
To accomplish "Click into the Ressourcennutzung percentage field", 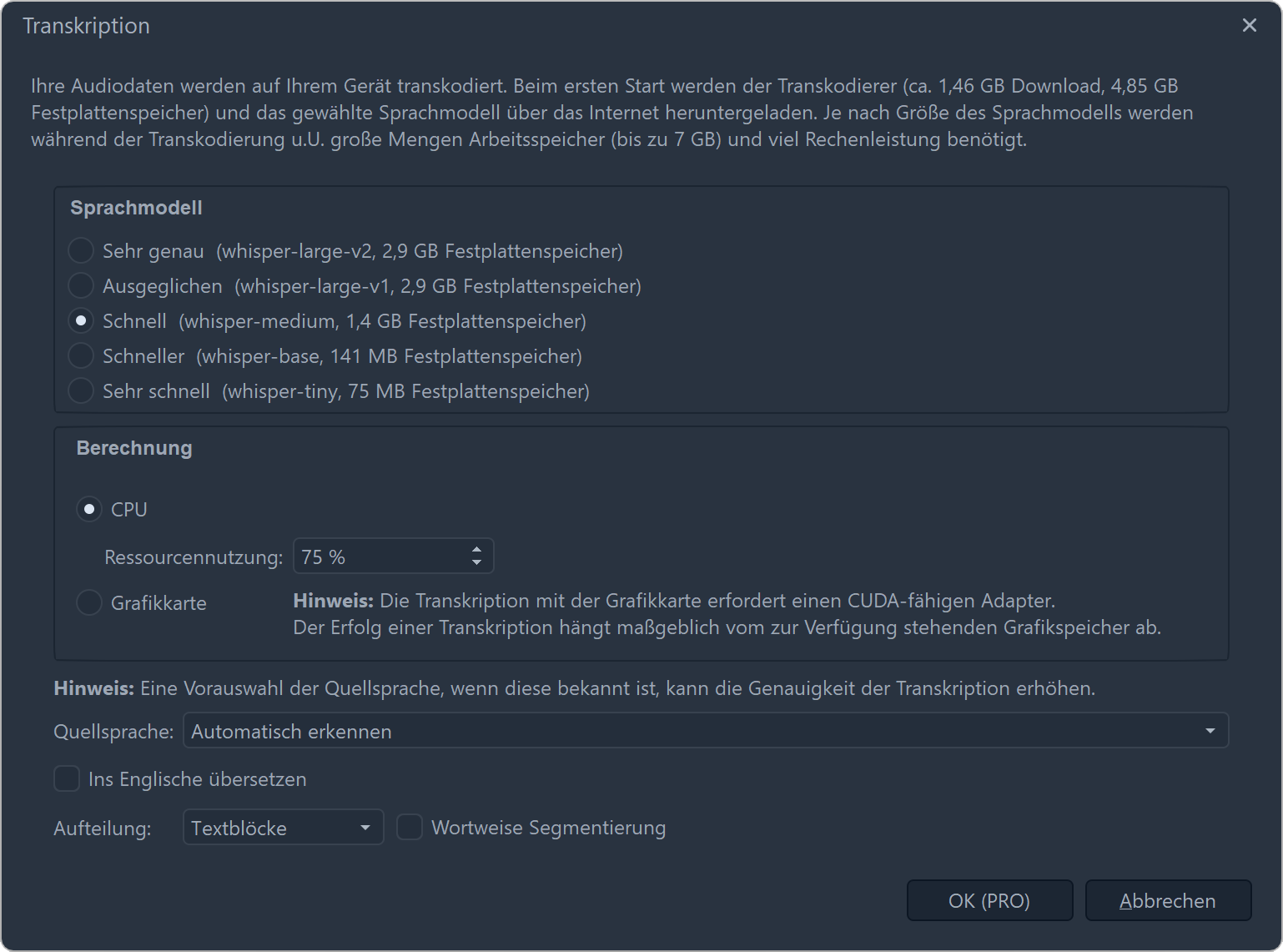I will point(375,556).
